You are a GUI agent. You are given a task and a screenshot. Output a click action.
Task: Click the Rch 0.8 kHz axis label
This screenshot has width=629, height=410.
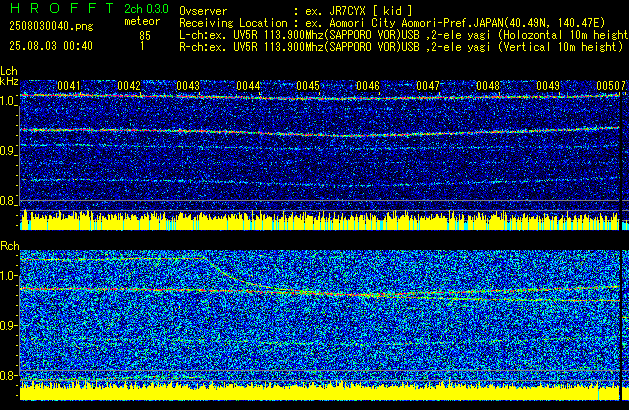coord(9,375)
